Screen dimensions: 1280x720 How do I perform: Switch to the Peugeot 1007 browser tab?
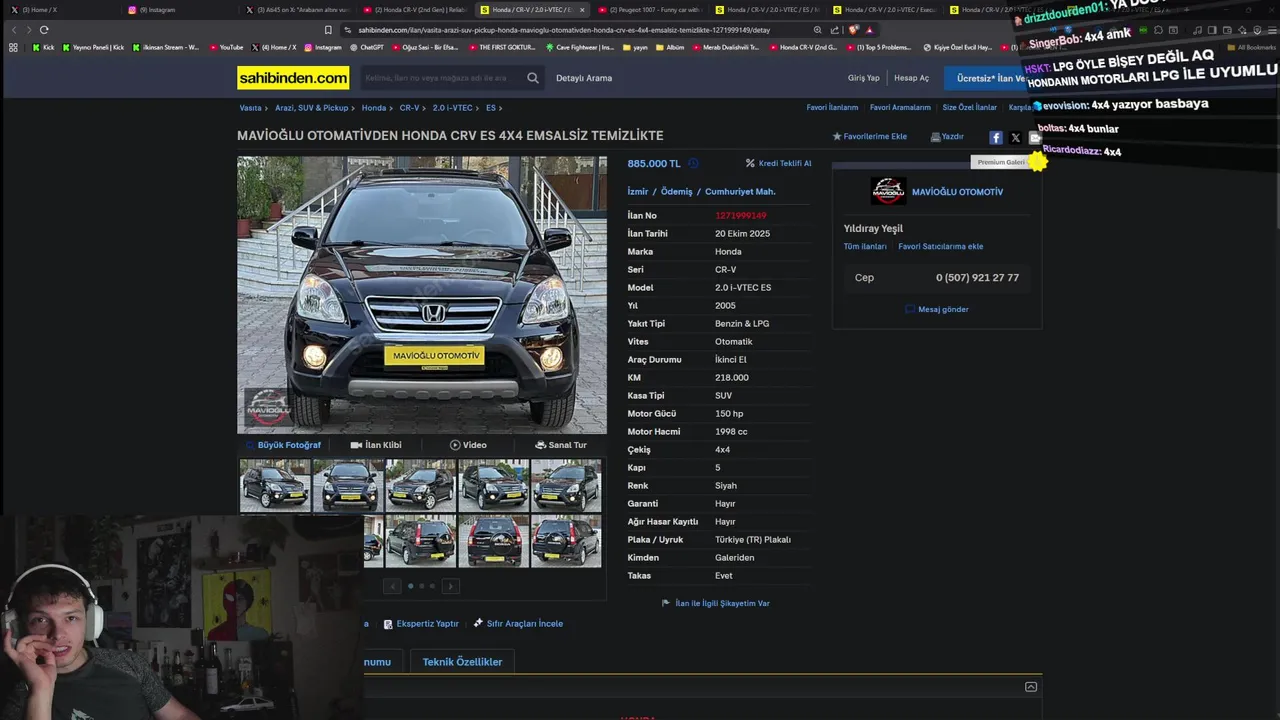coord(650,10)
